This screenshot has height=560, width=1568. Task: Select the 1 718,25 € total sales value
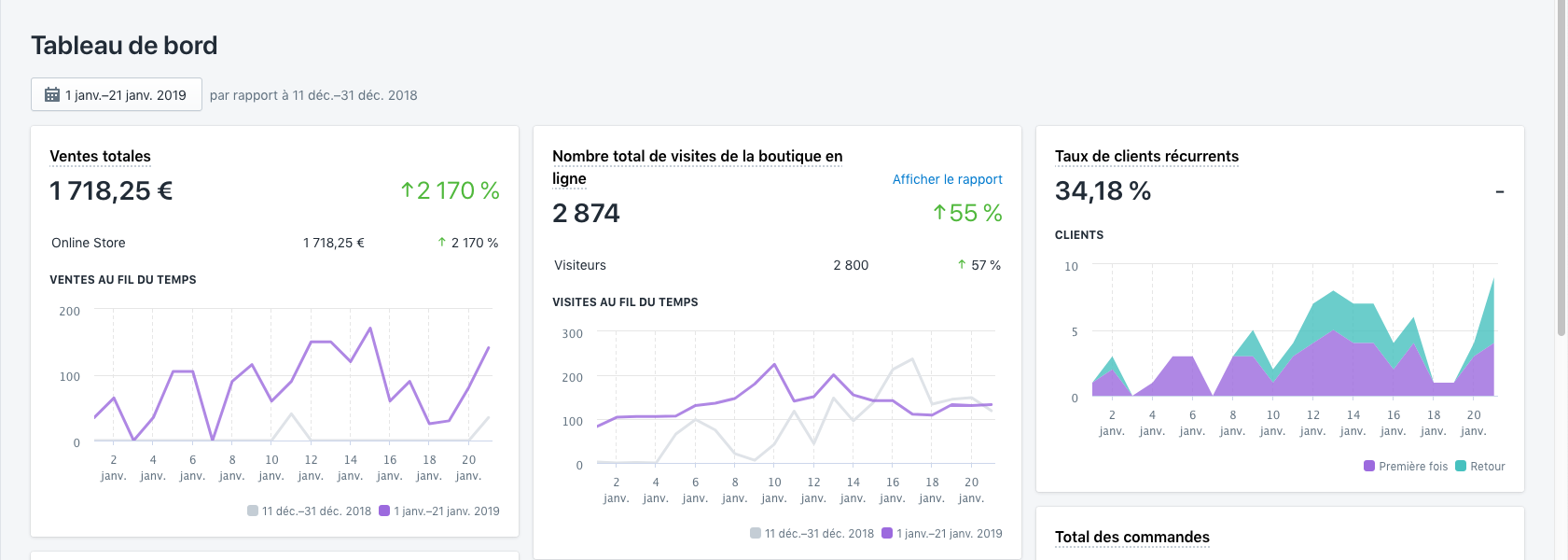(x=111, y=190)
